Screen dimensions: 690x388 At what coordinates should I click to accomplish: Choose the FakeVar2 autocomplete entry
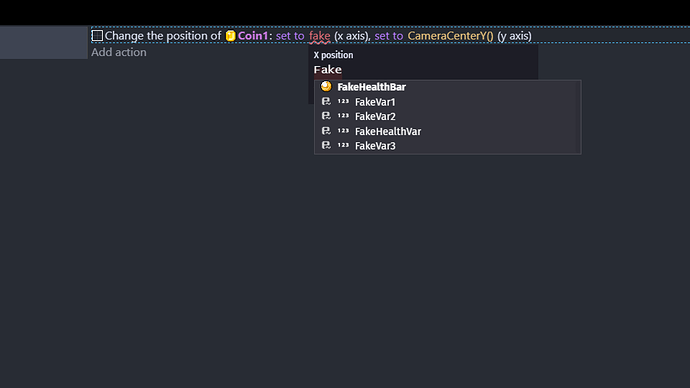point(448,116)
